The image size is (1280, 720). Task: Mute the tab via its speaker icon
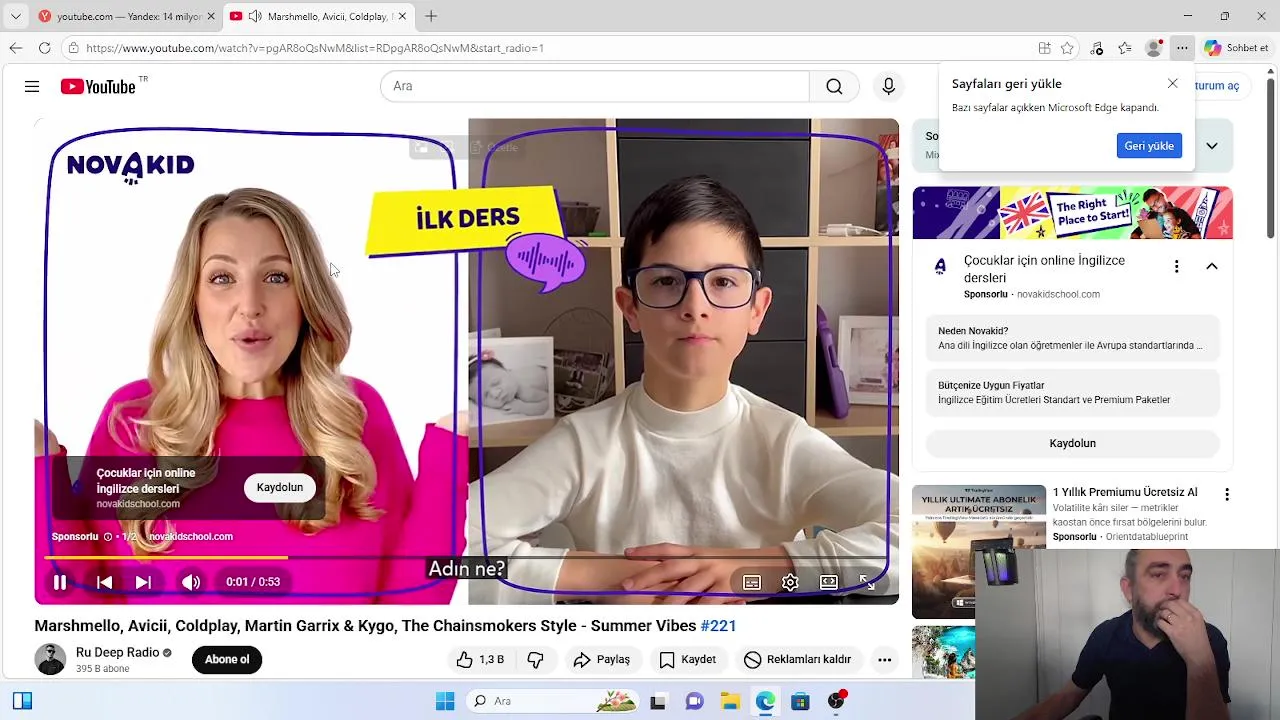click(x=255, y=17)
